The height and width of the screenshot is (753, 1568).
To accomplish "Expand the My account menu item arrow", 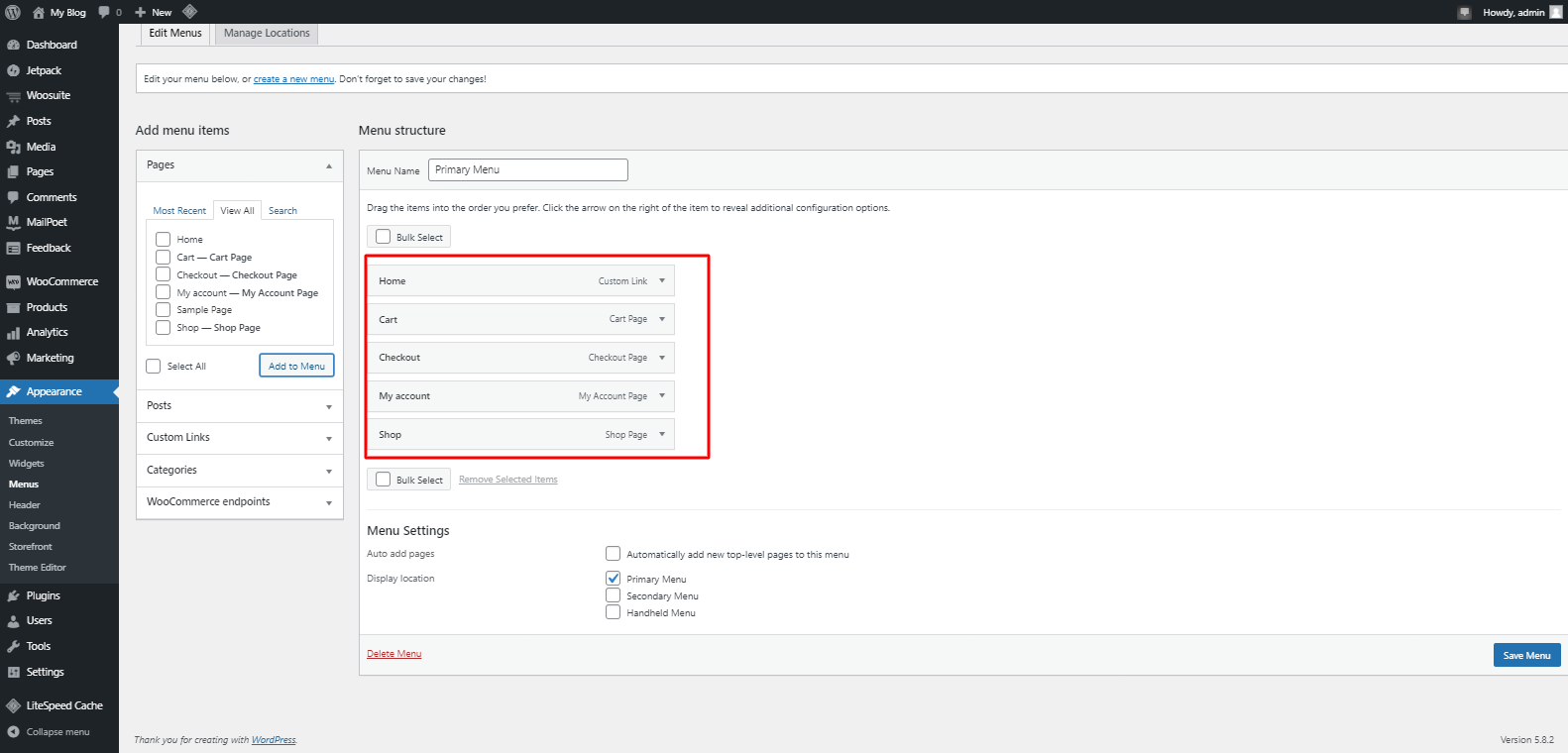I will coord(662,395).
